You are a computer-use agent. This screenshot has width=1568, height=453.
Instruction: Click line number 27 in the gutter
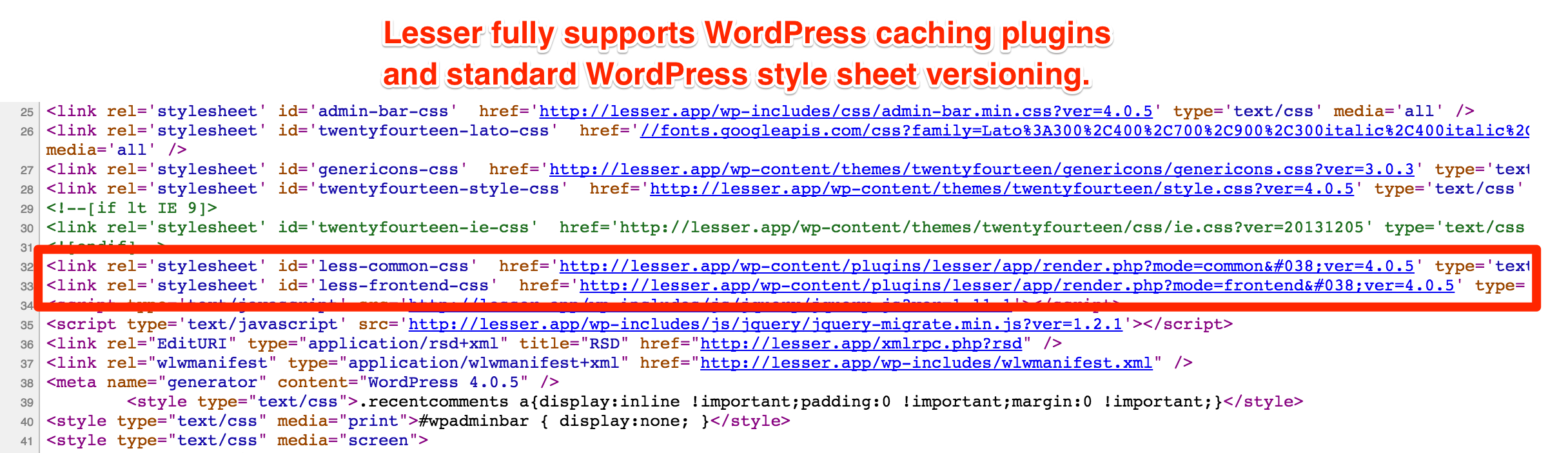point(26,170)
